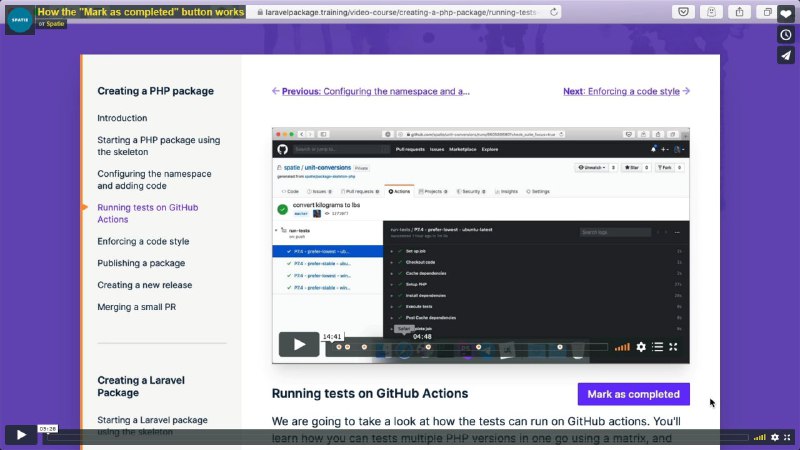
Task: Open Running tests on GitHub Actions sidebar link
Action: point(147,213)
